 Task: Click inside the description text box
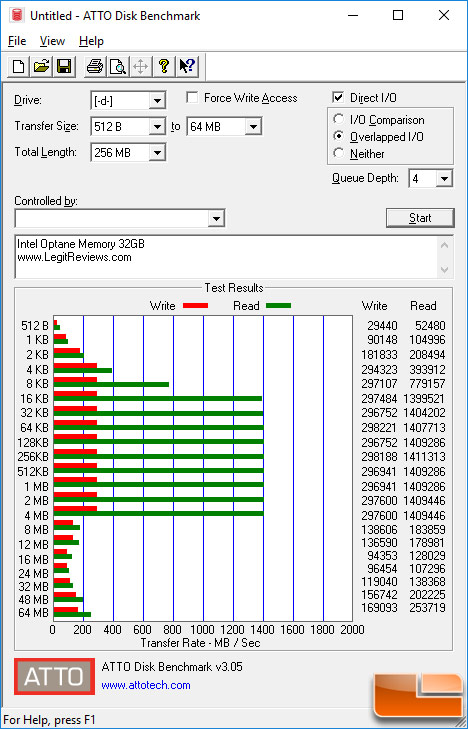coord(227,257)
